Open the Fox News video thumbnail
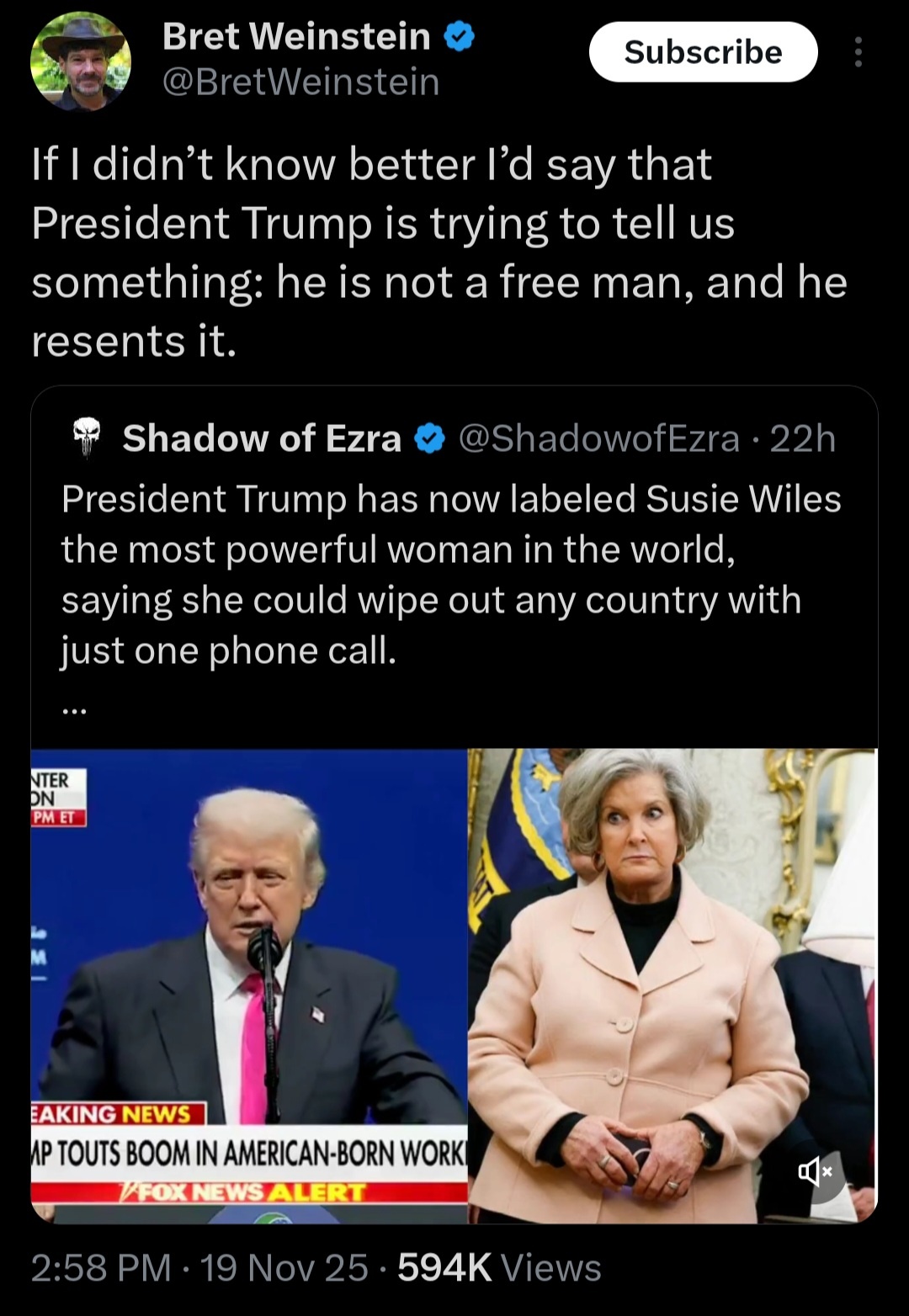This screenshot has width=909, height=1316. click(249, 985)
